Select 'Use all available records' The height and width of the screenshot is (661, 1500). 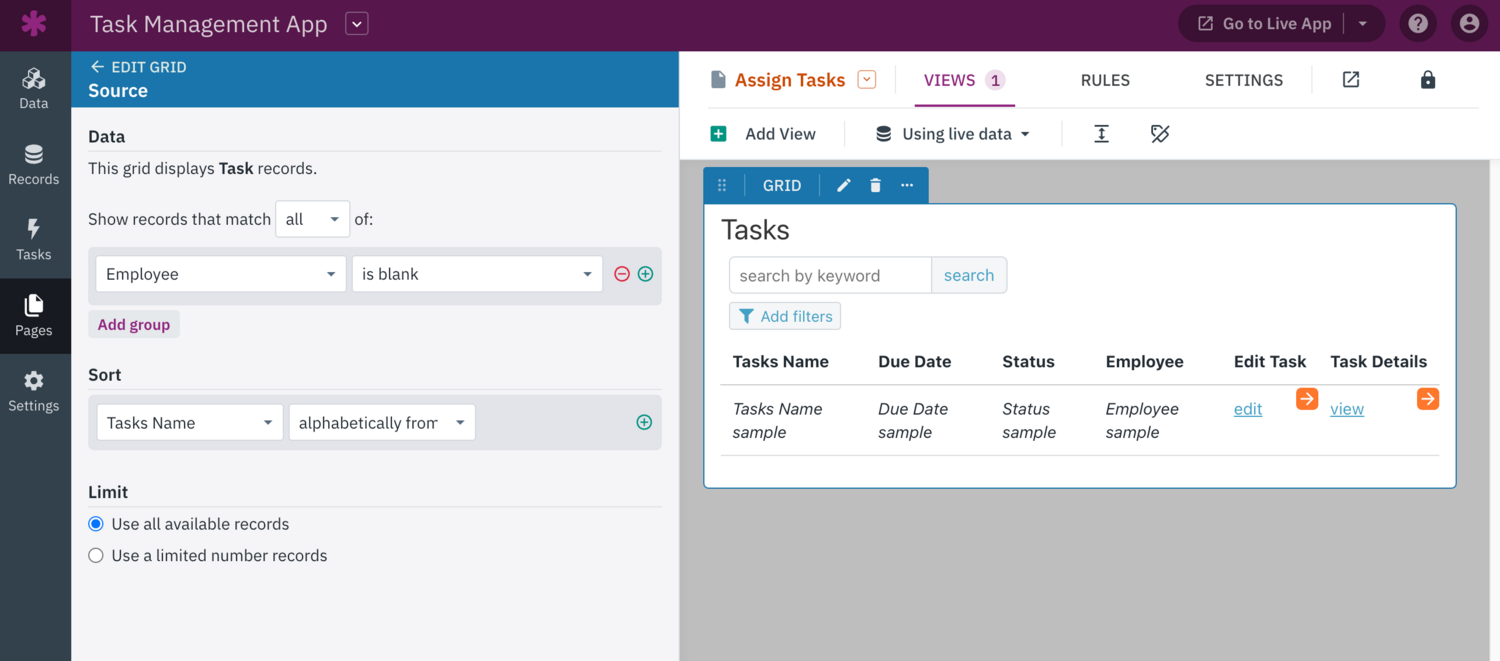(x=95, y=523)
